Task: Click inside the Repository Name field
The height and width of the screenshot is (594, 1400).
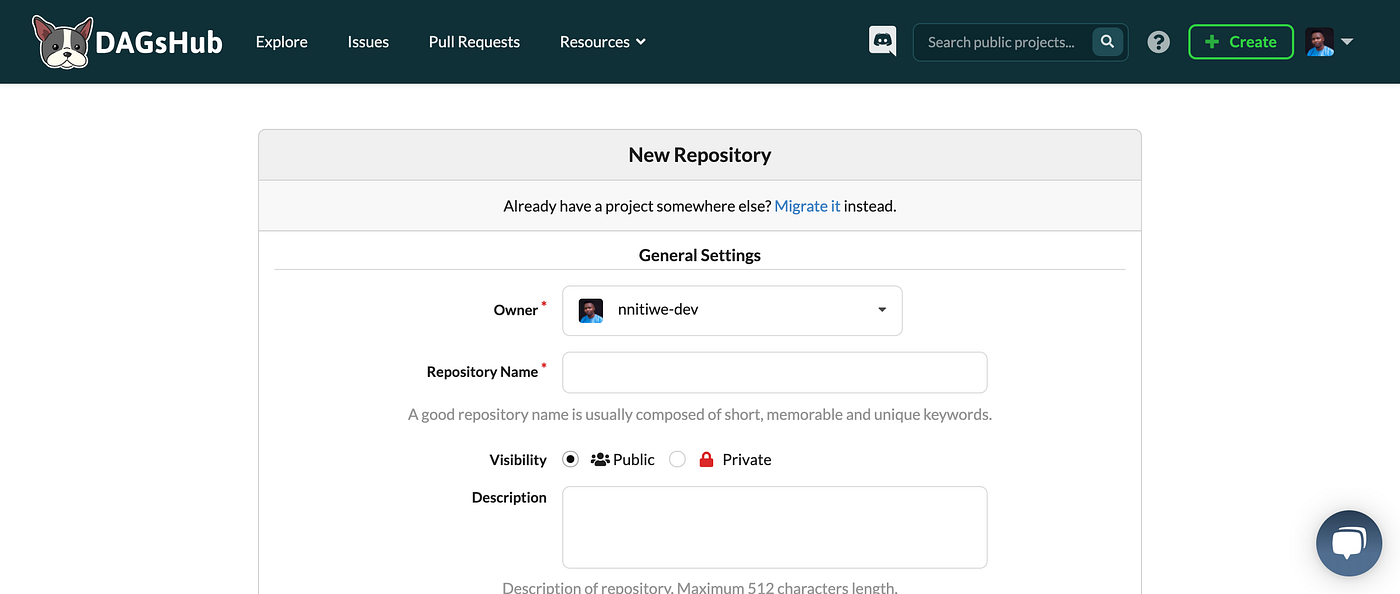Action: pos(774,372)
